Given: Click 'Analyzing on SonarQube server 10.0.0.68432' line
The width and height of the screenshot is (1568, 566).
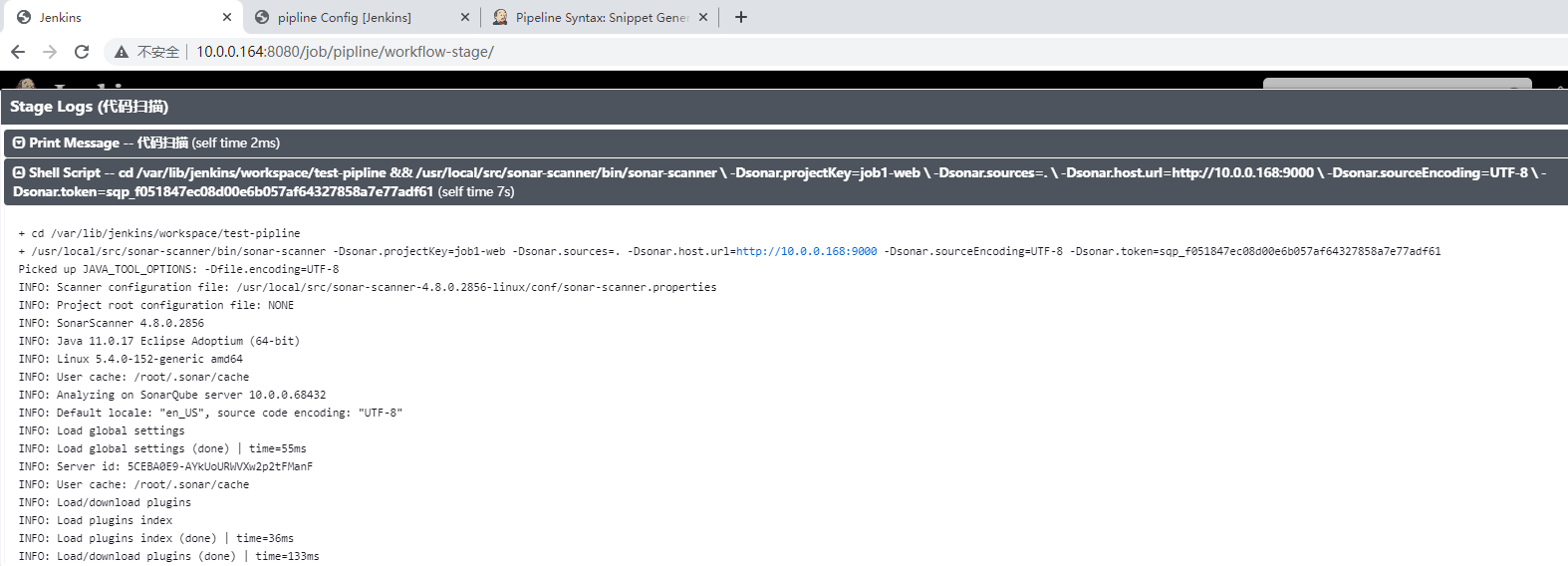Looking at the screenshot, I should [x=171, y=395].
